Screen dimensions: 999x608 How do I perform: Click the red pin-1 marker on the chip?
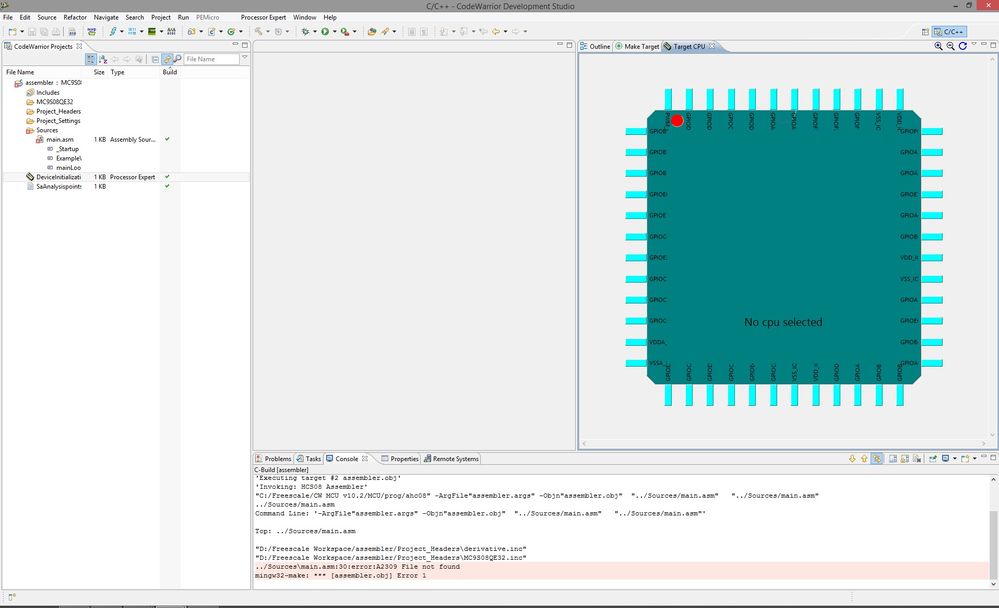(x=677, y=121)
